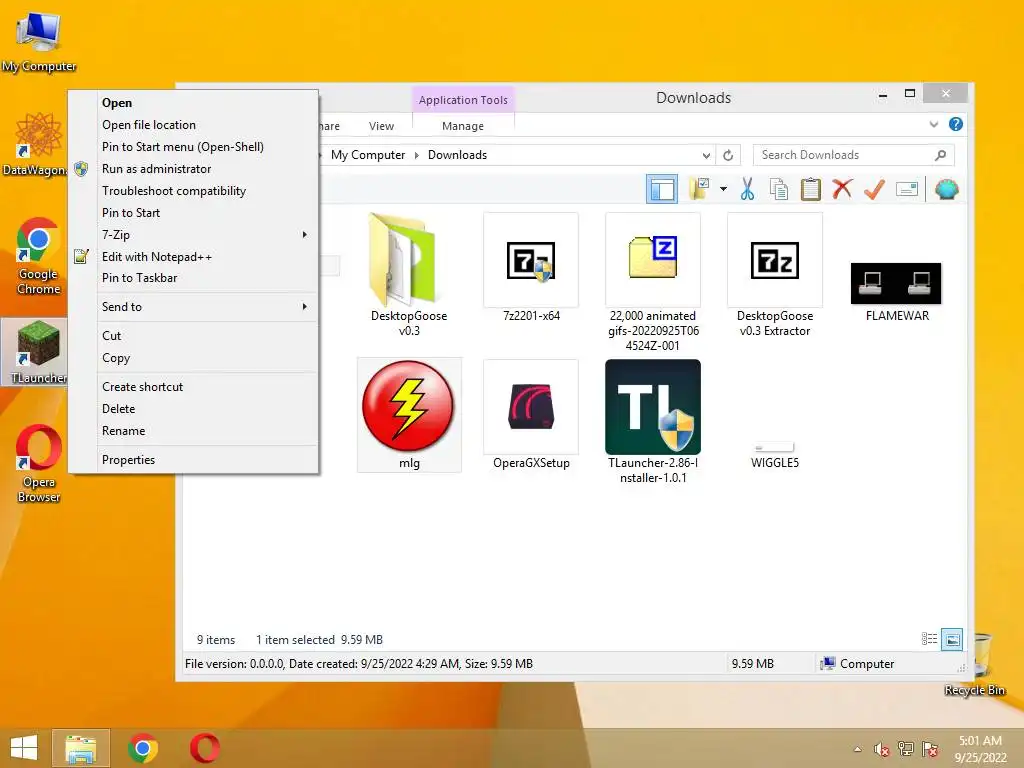Select the Application Tools contextual tab
Viewport: 1024px width, 768px height.
[463, 100]
